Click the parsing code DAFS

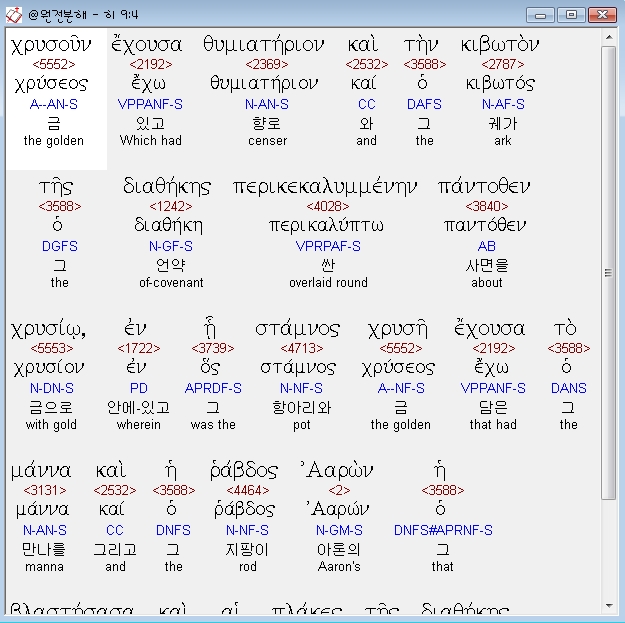pos(424,104)
